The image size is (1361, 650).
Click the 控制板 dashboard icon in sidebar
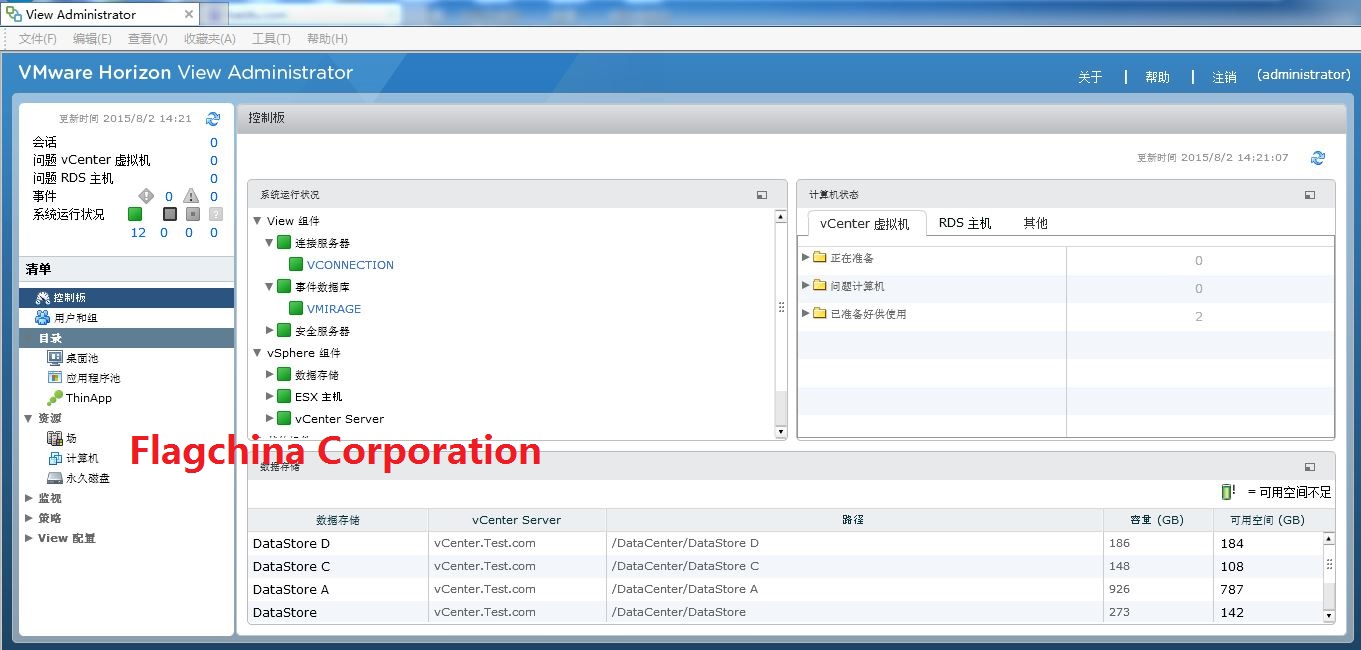pyautogui.click(x=42, y=298)
